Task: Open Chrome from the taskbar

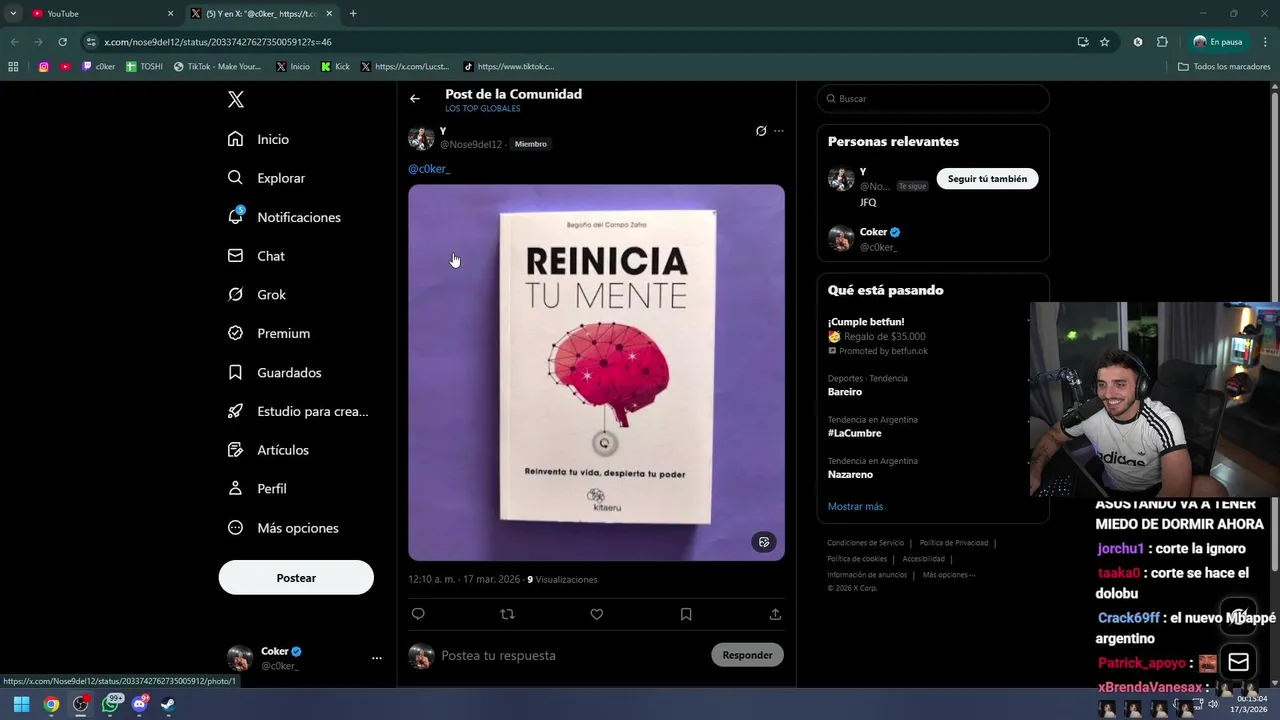Action: (51, 704)
